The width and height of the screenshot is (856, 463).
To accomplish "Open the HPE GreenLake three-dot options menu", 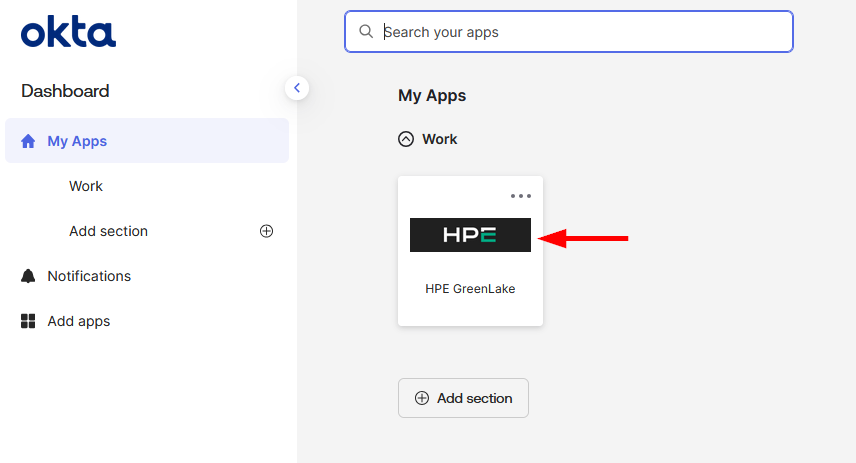I will pyautogui.click(x=520, y=196).
